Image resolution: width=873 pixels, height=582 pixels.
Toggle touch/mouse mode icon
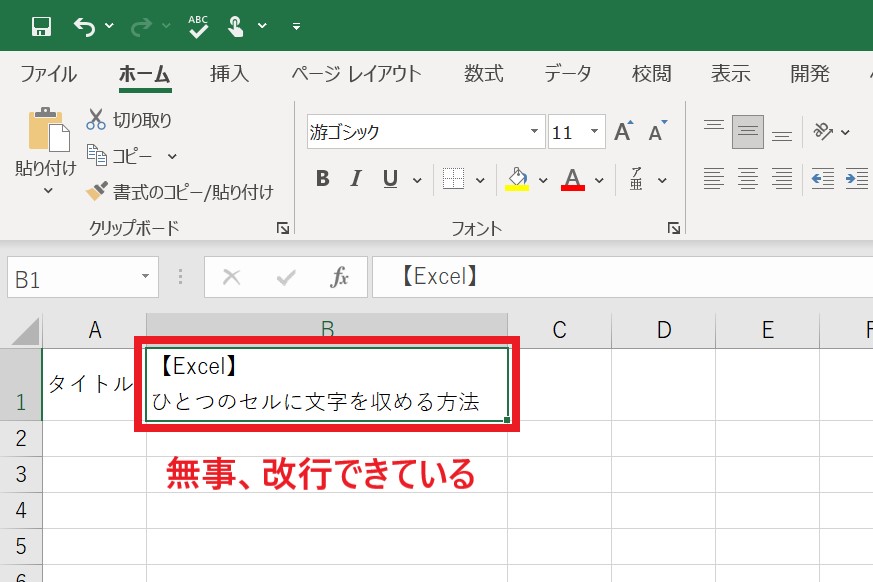point(236,26)
